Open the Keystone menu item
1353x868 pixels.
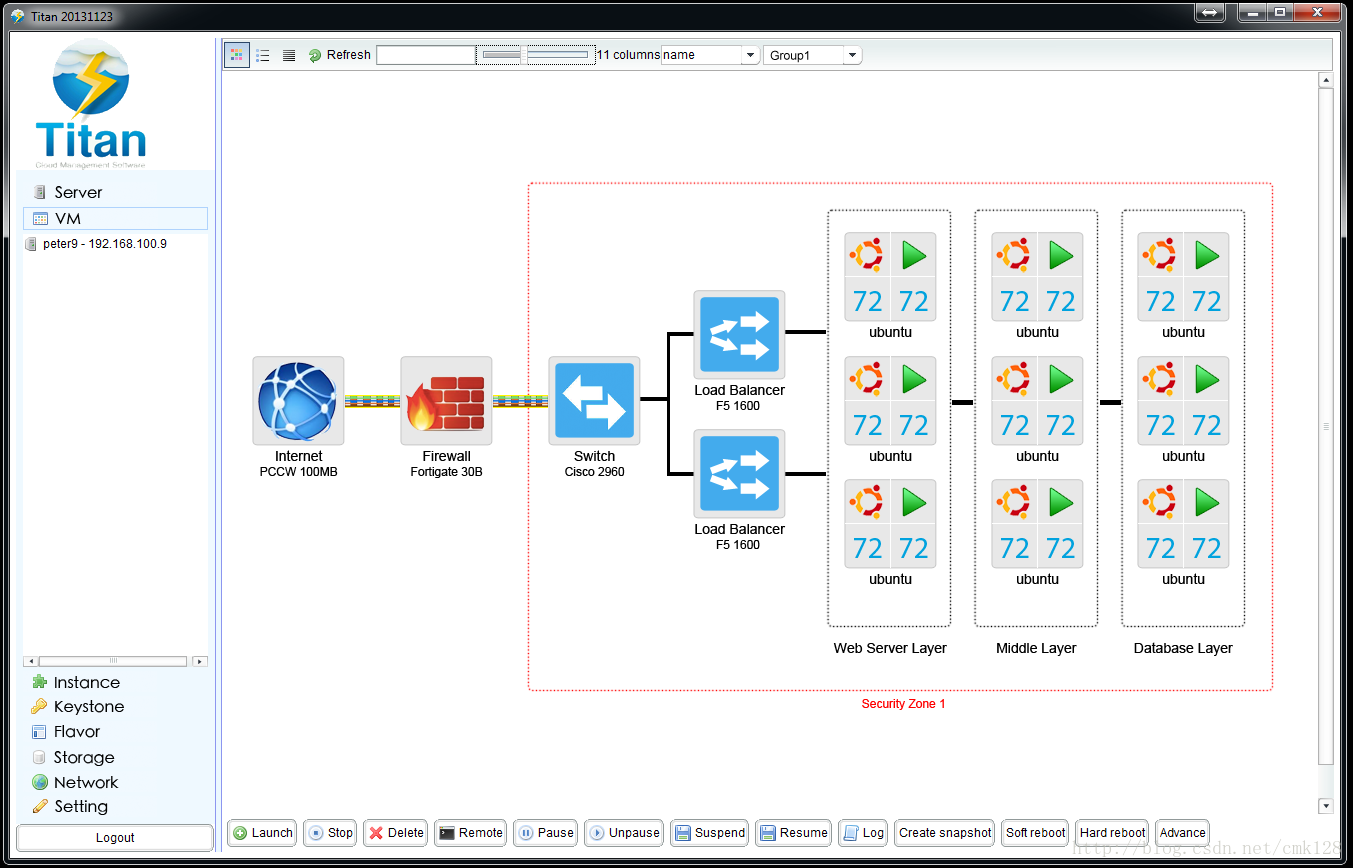coord(78,706)
